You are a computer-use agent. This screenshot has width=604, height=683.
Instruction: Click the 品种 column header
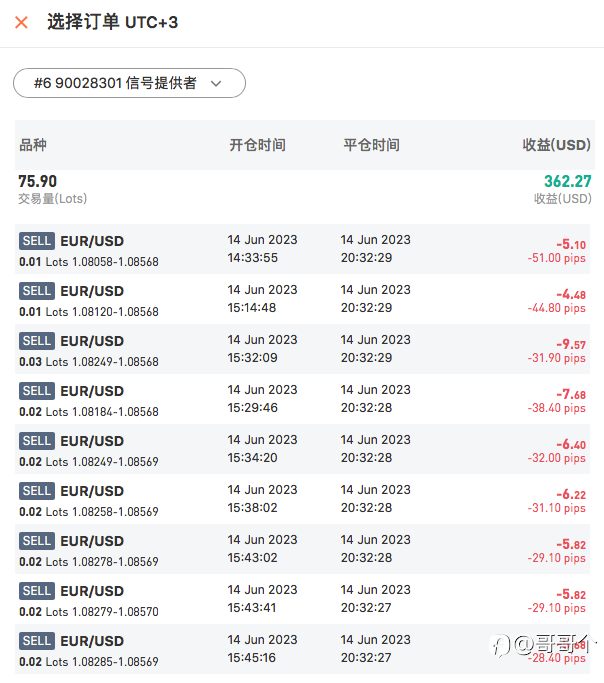pyautogui.click(x=33, y=145)
